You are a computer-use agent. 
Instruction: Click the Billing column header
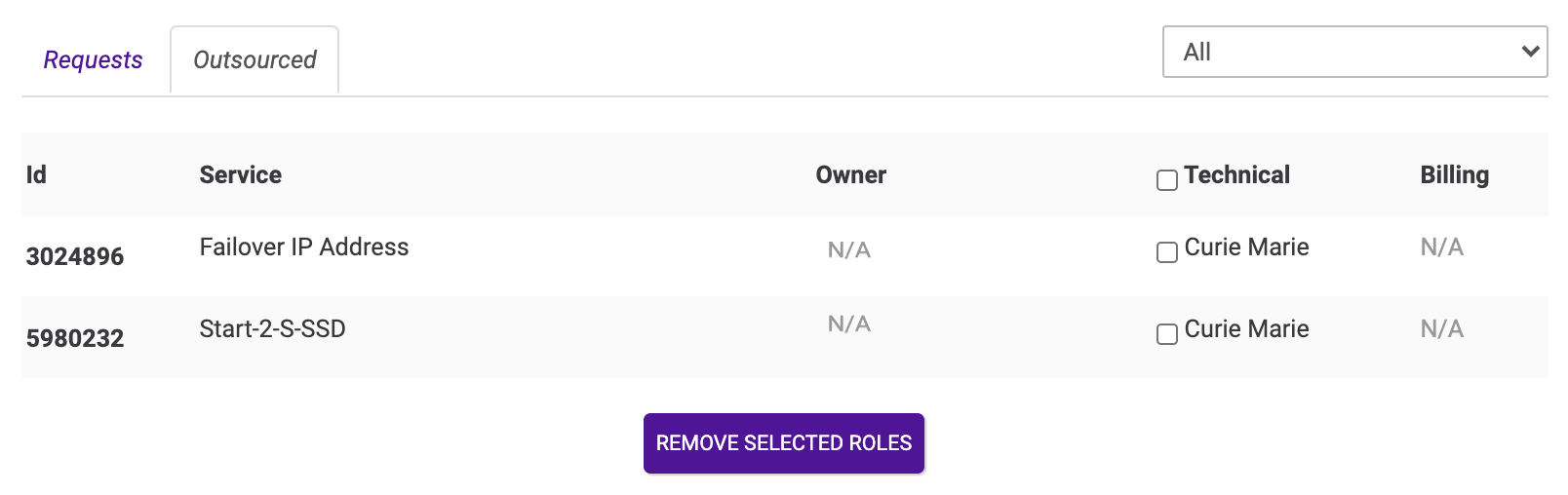tap(1454, 175)
